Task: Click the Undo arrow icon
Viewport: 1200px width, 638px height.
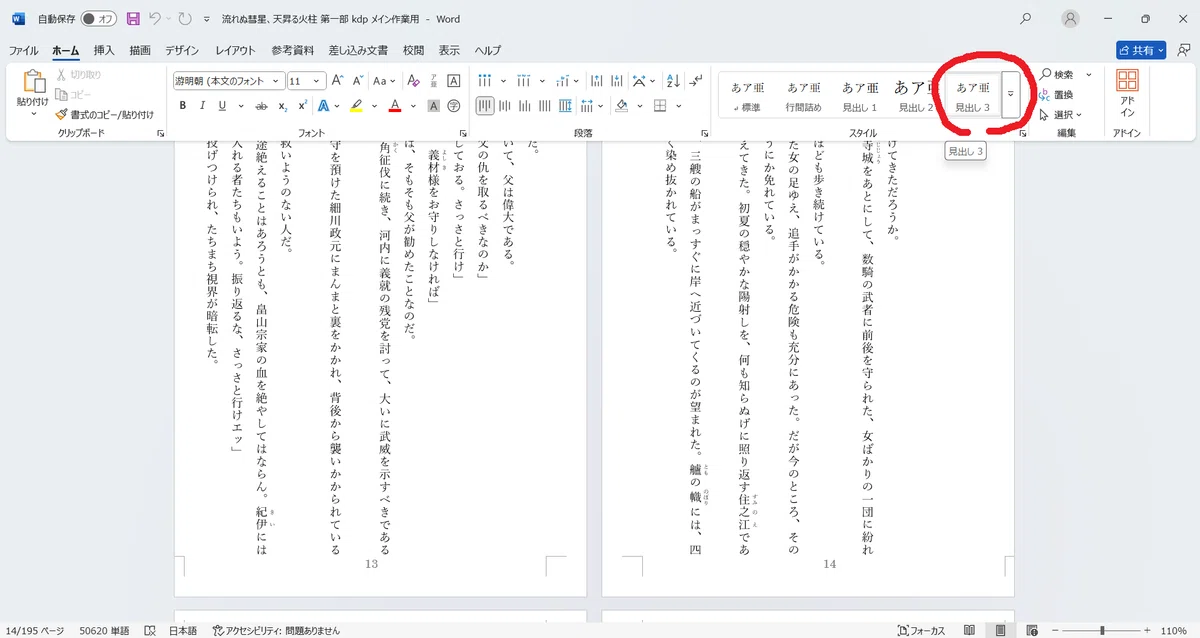Action: 155,19
